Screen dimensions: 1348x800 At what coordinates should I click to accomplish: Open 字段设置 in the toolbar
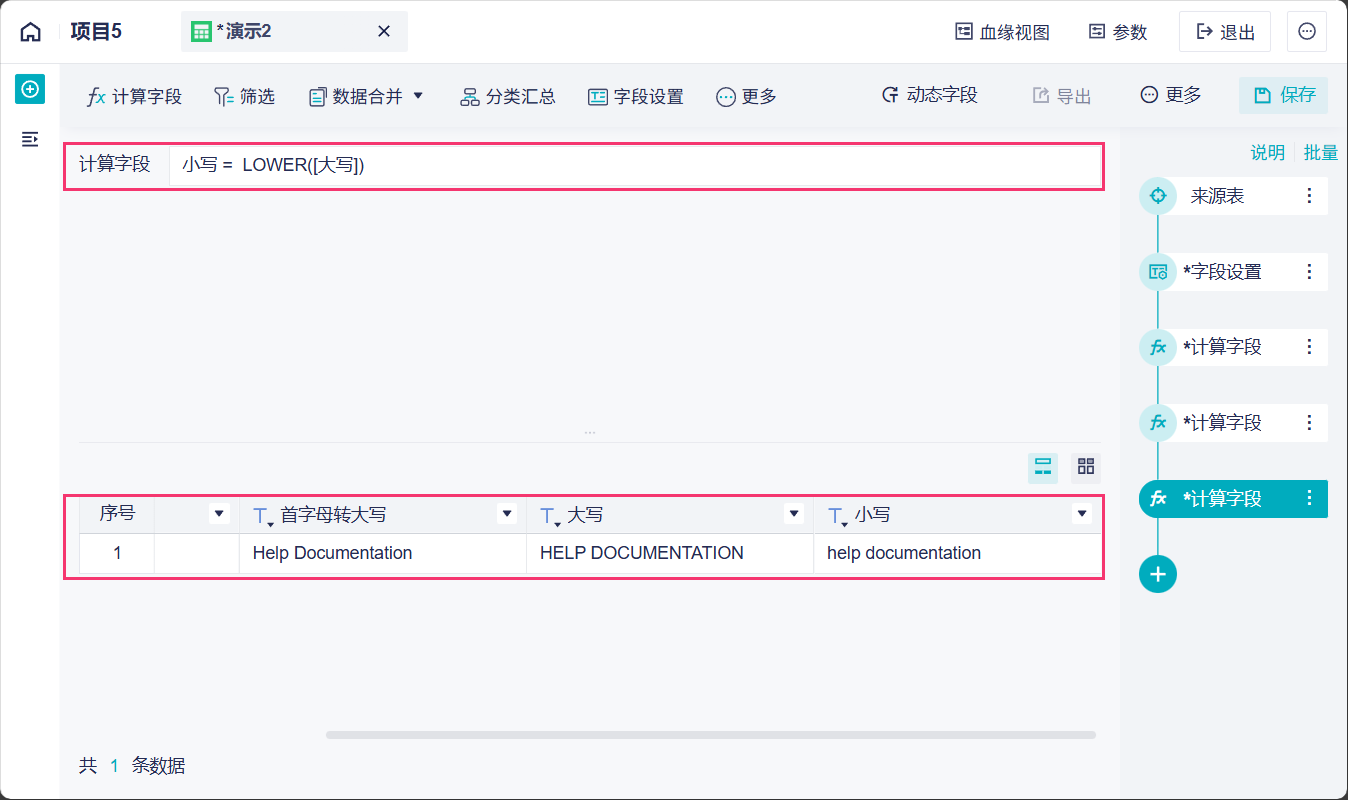coord(636,97)
